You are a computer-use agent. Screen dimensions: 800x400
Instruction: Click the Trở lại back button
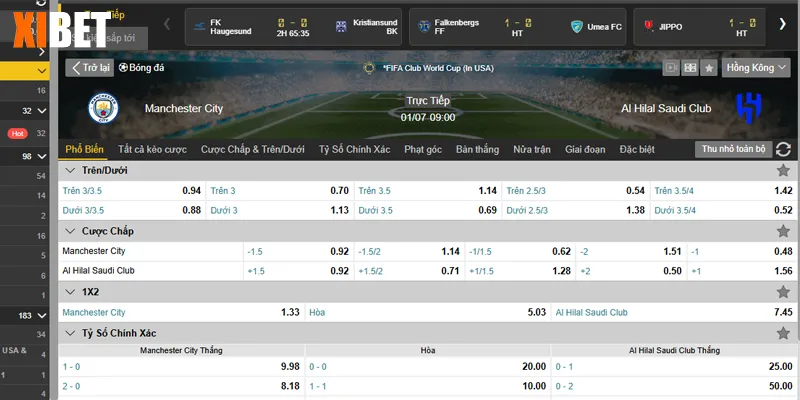point(90,68)
